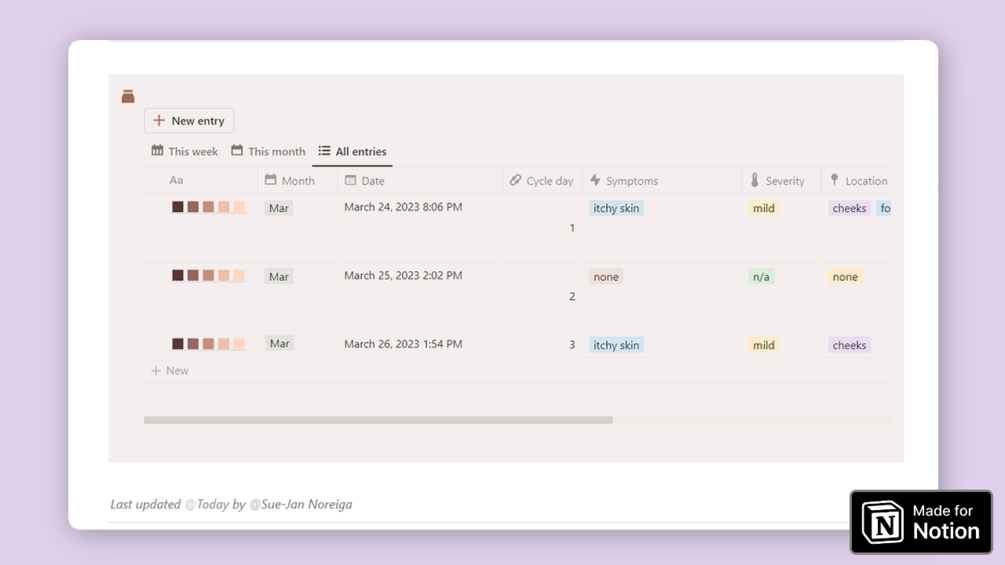
Task: Click Mar tag in March 24 row
Action: point(279,208)
